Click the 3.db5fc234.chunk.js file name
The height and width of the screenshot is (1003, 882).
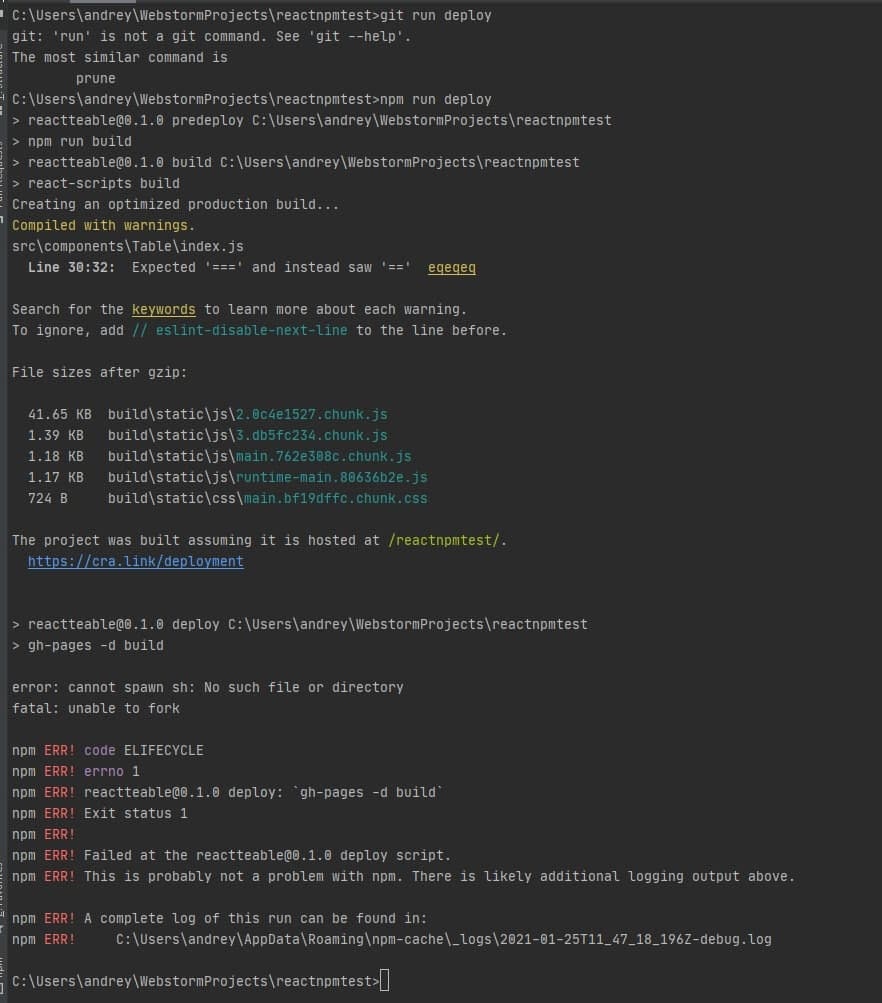tap(311, 436)
